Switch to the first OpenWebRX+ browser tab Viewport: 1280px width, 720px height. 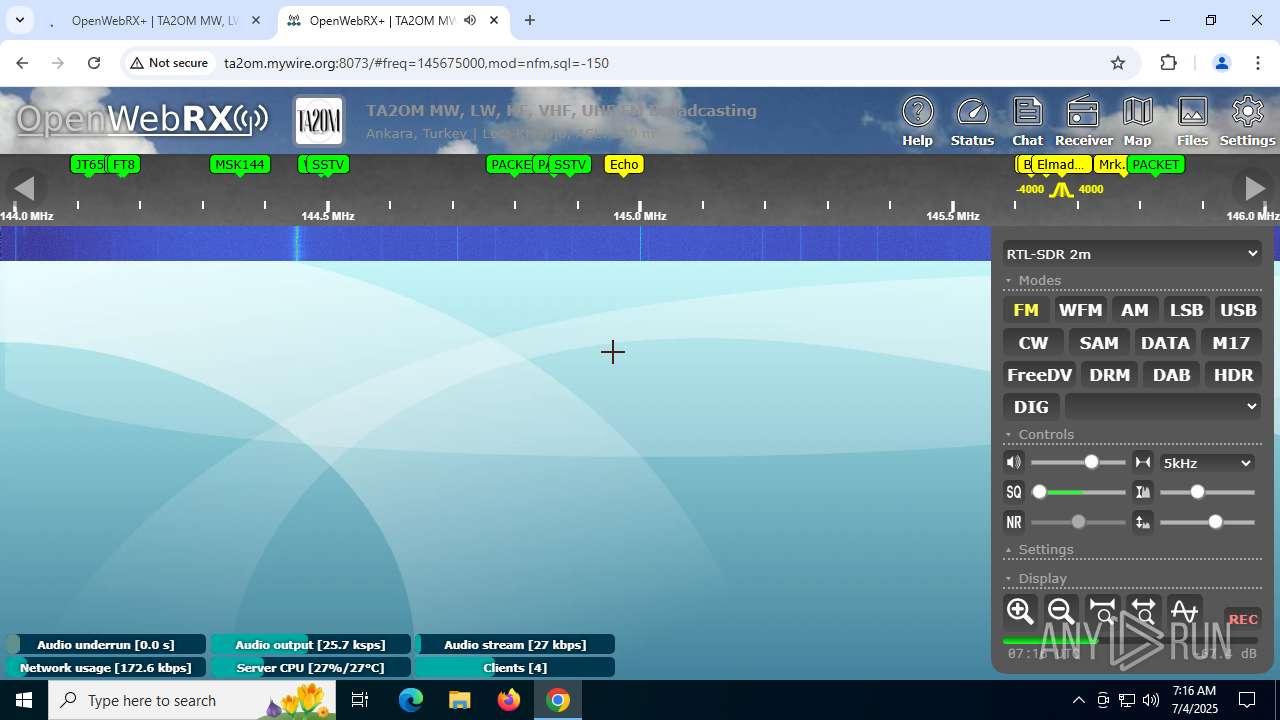click(155, 20)
